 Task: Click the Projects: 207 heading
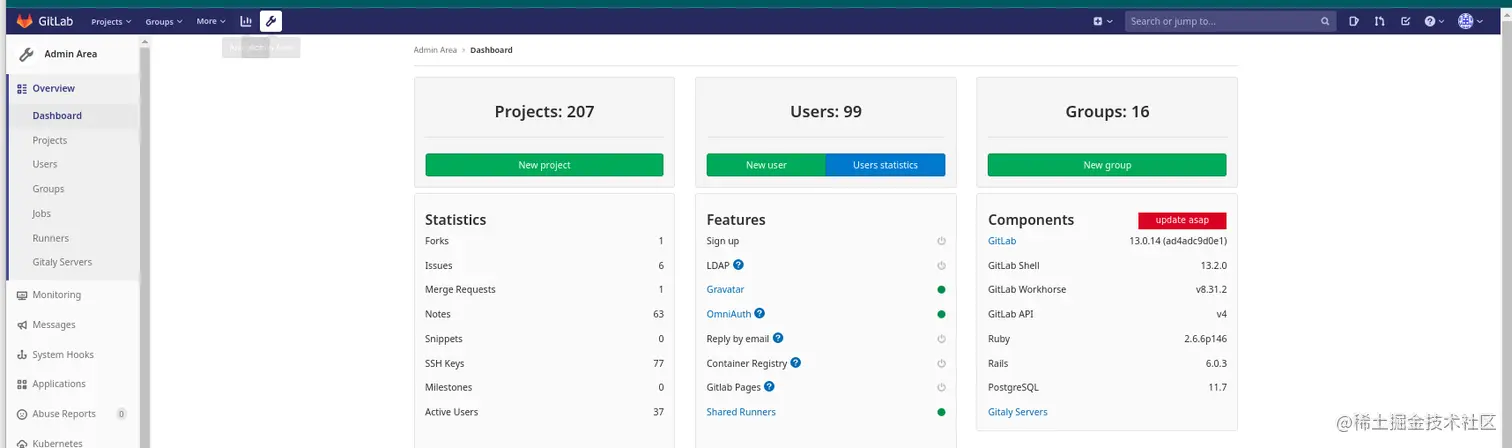544,112
